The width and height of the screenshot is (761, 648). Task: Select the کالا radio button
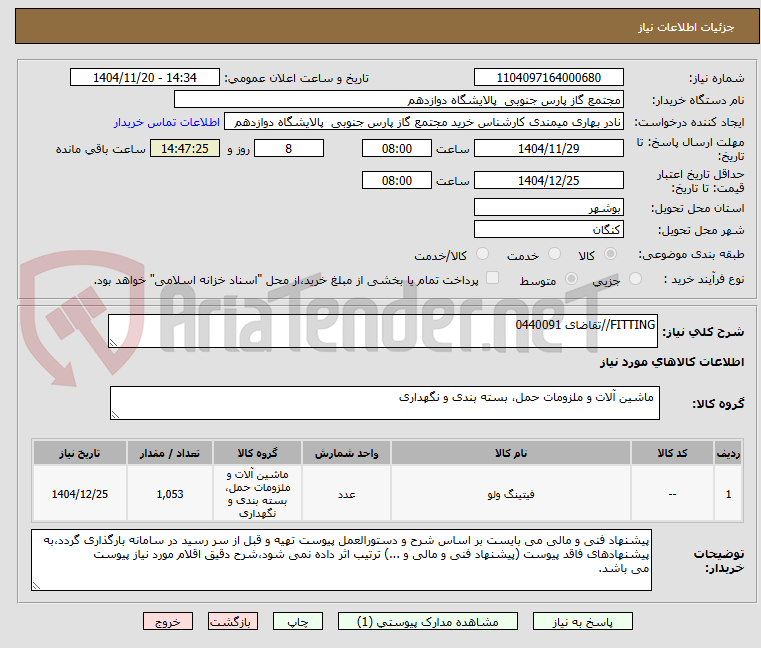point(611,254)
